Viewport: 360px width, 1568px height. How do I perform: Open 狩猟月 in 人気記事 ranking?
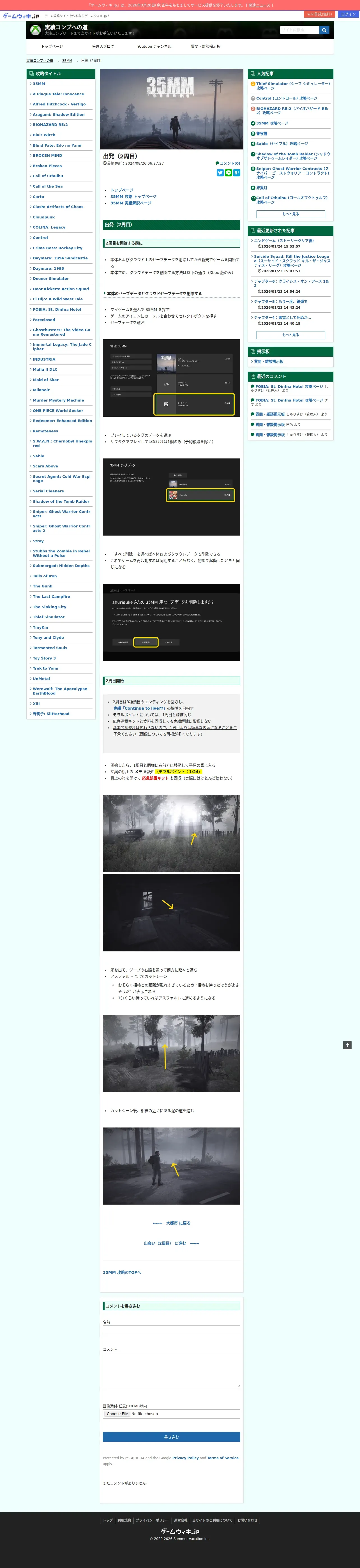click(x=261, y=188)
